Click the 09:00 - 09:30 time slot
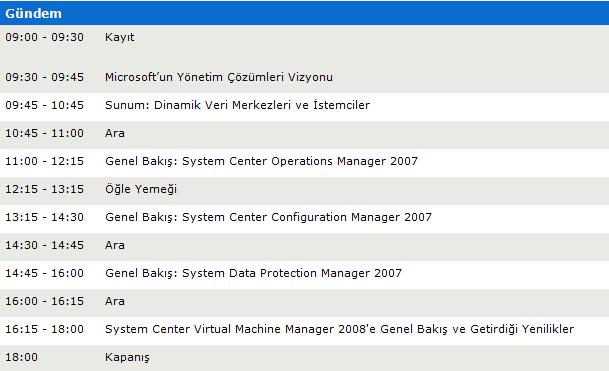 [44, 37]
